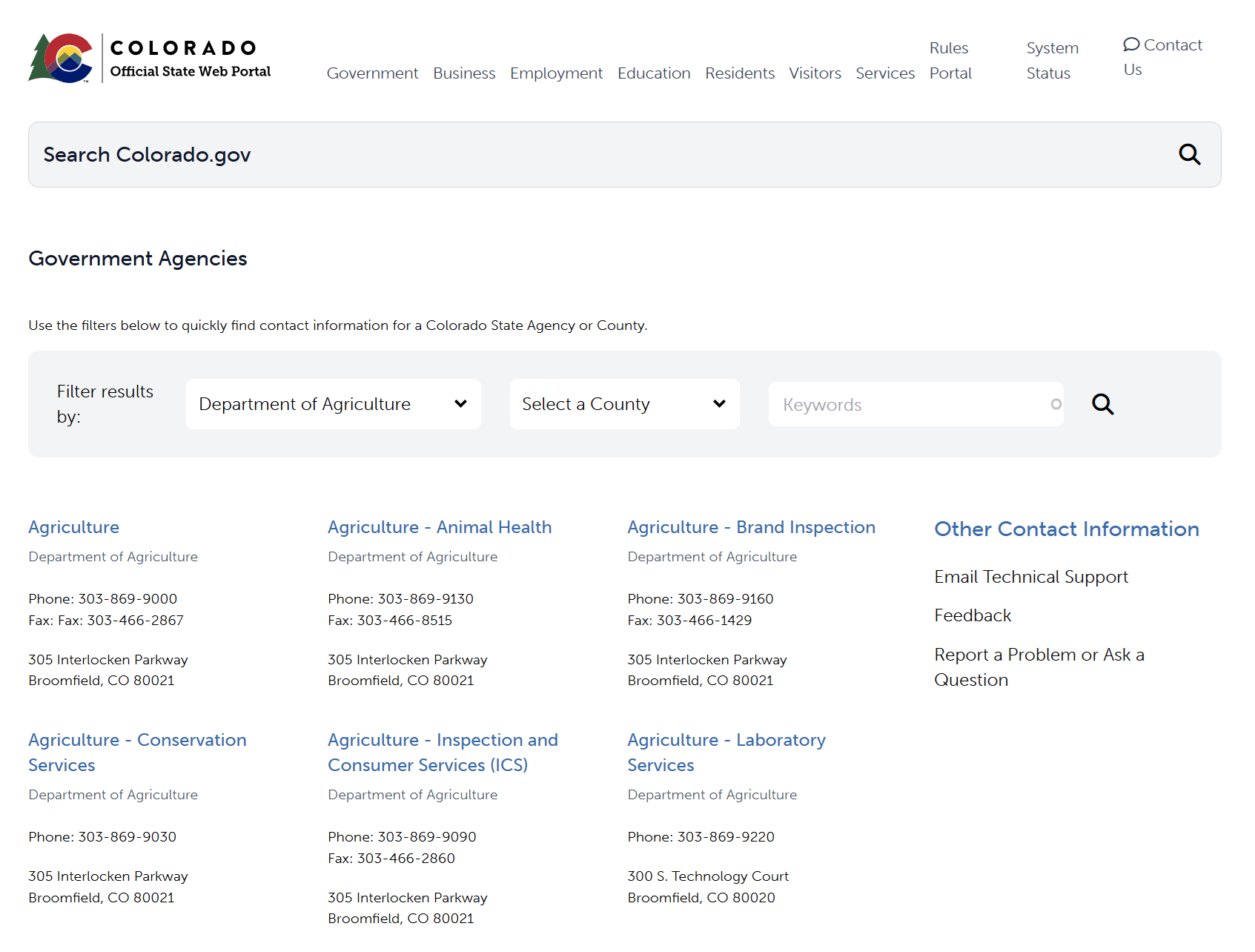
Task: Go to Rules Portal
Action: pyautogui.click(x=950, y=61)
